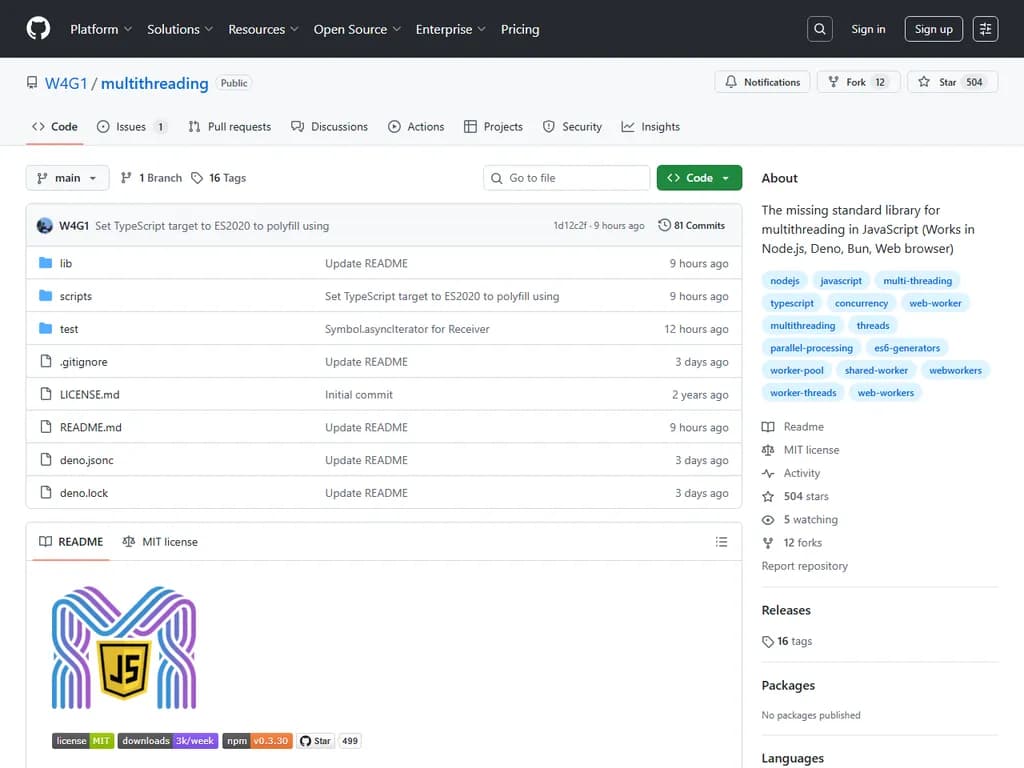Screen dimensions: 1024x768
Task: Click the 81 Commits history link
Action: point(691,226)
